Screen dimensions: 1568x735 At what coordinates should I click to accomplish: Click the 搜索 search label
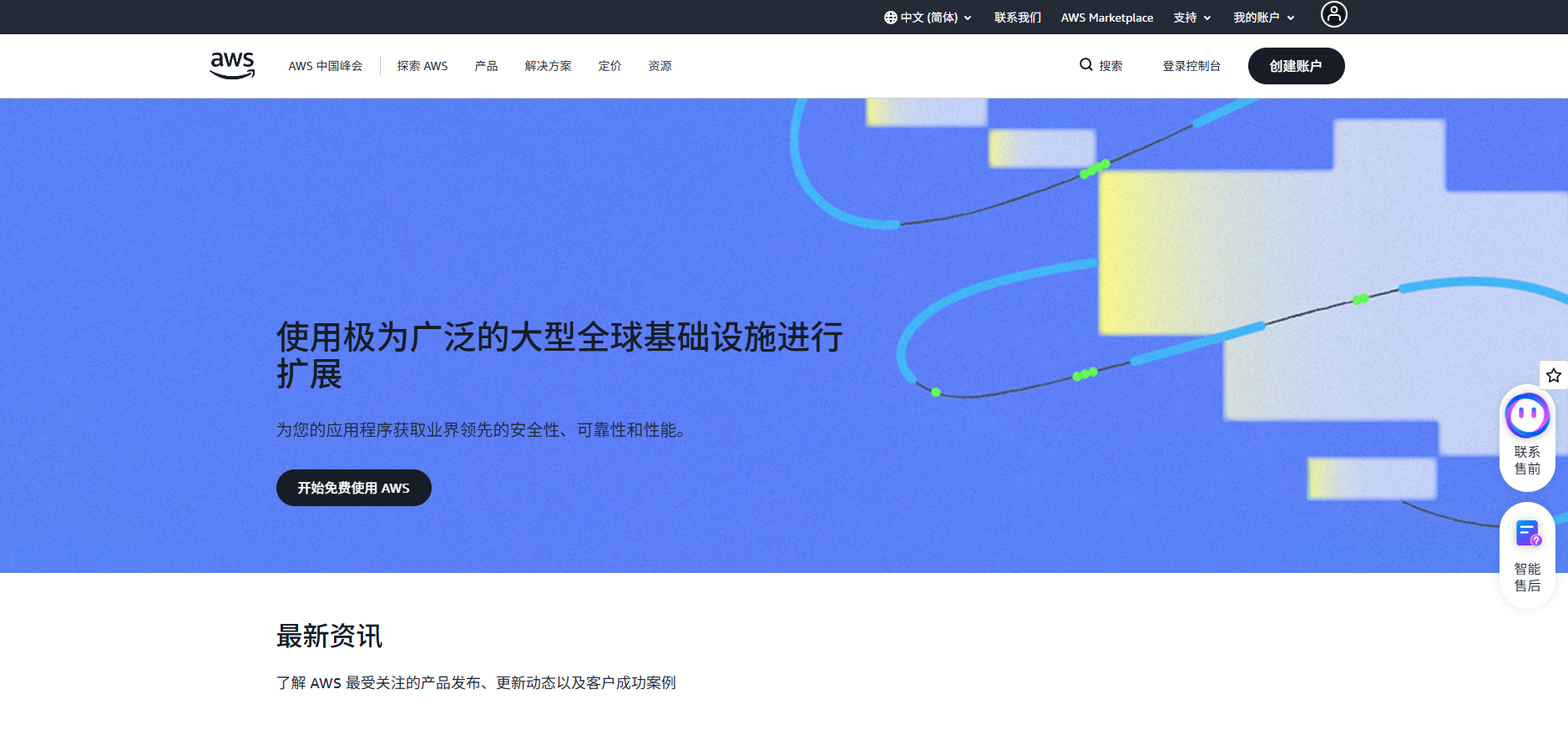point(1110,66)
